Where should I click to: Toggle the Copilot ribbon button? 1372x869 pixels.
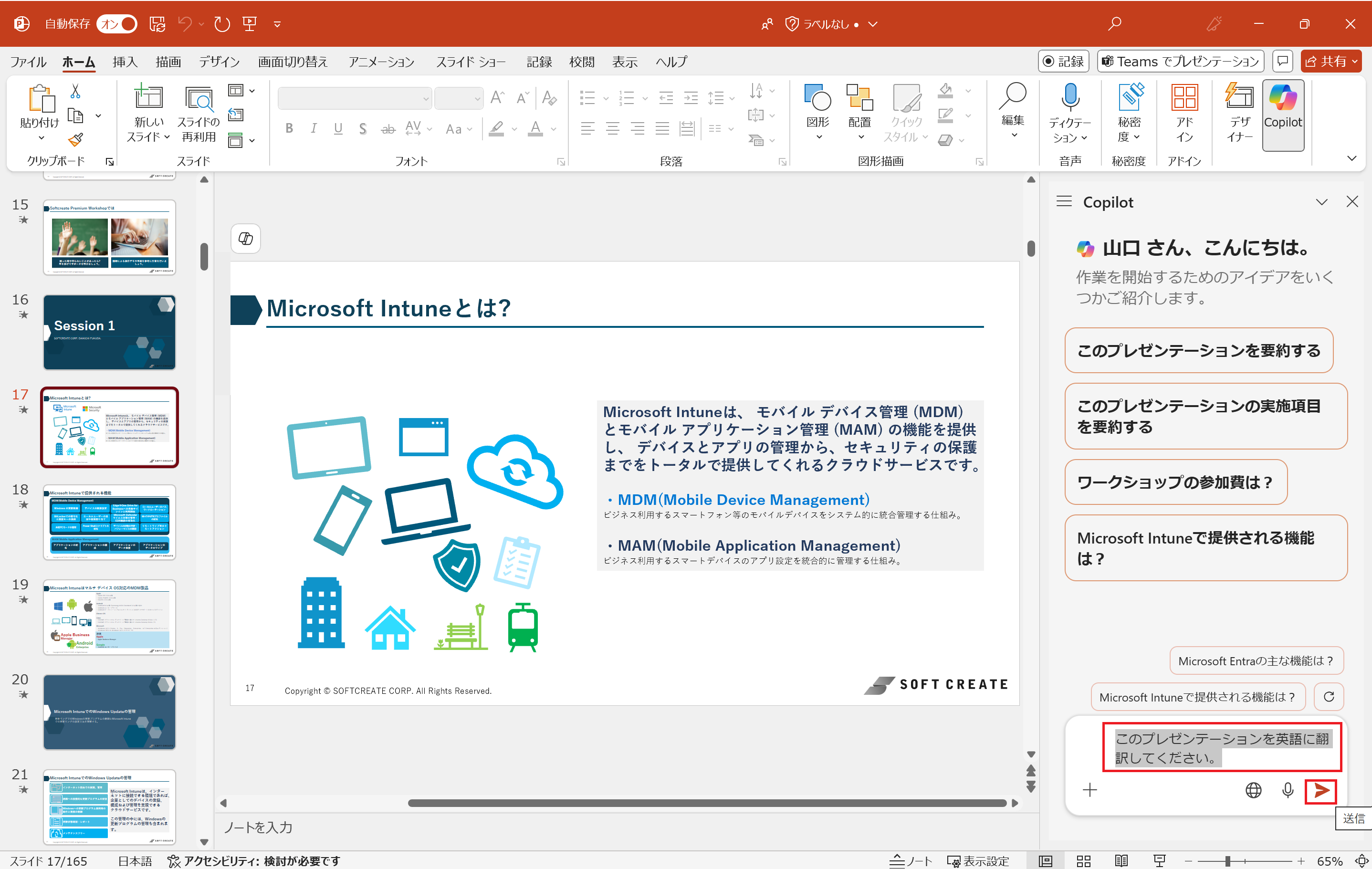pos(1283,115)
